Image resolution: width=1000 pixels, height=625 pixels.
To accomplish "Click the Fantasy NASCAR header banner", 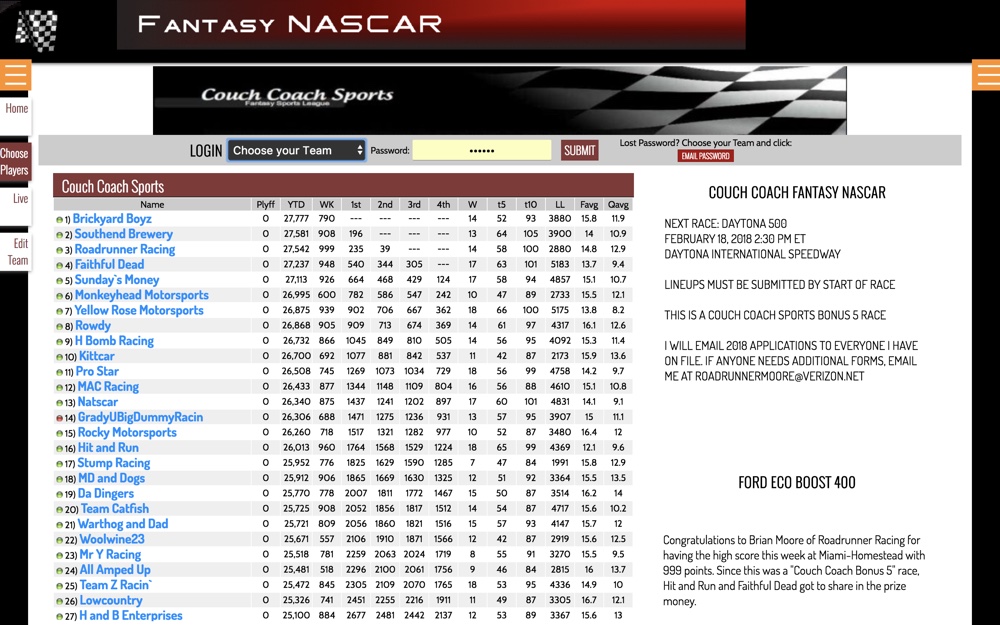I will (x=431, y=24).
